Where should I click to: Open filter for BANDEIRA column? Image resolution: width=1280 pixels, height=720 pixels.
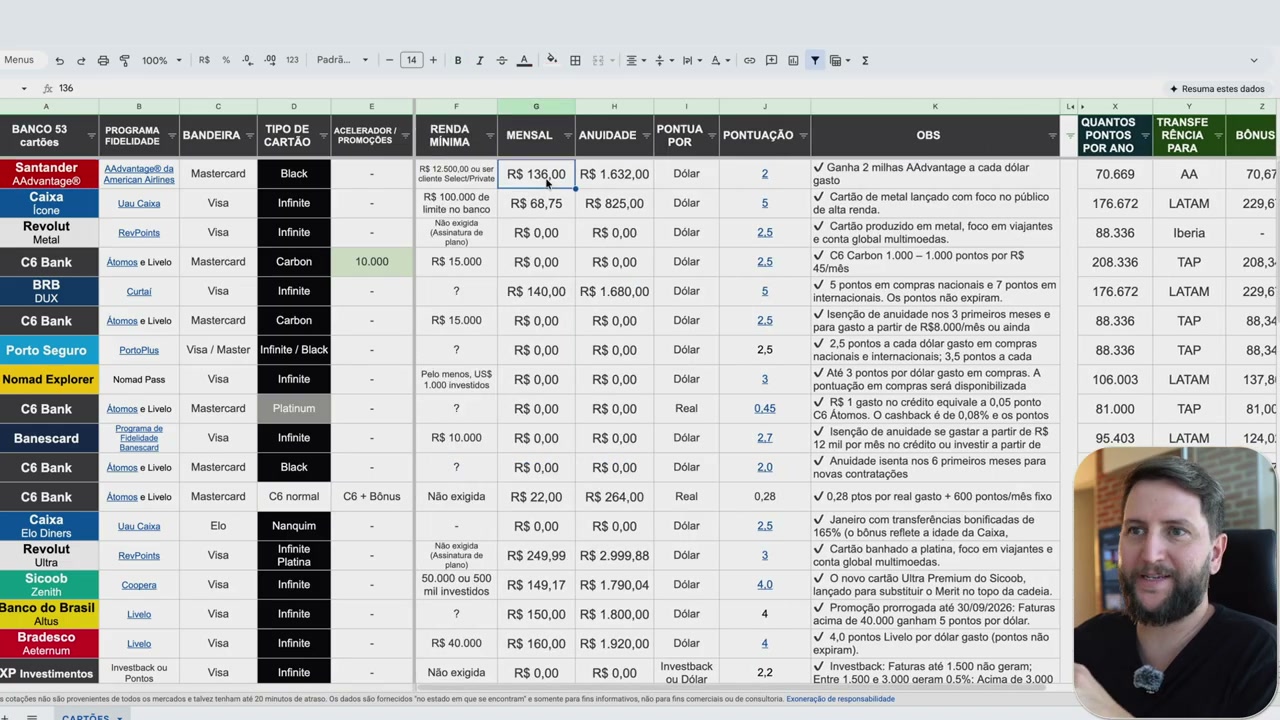coord(248,136)
